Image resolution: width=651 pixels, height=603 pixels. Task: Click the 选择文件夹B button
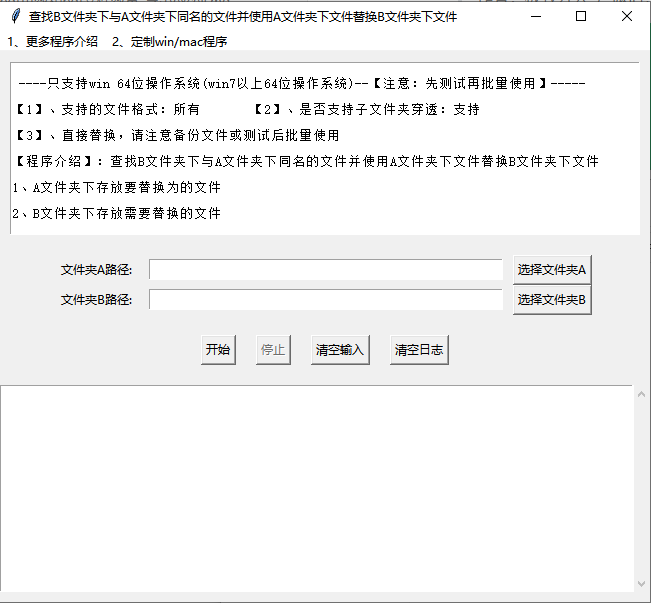pos(552,300)
